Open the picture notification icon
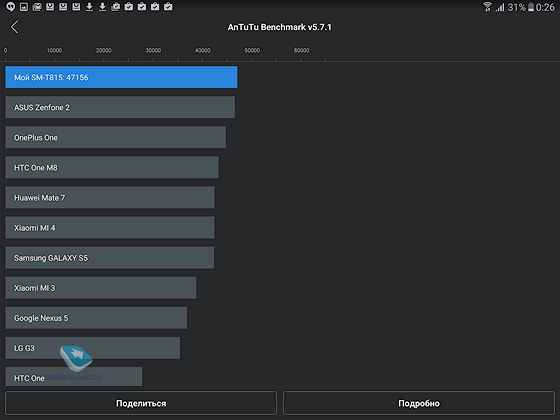The width and height of the screenshot is (560, 420). pos(24,6)
